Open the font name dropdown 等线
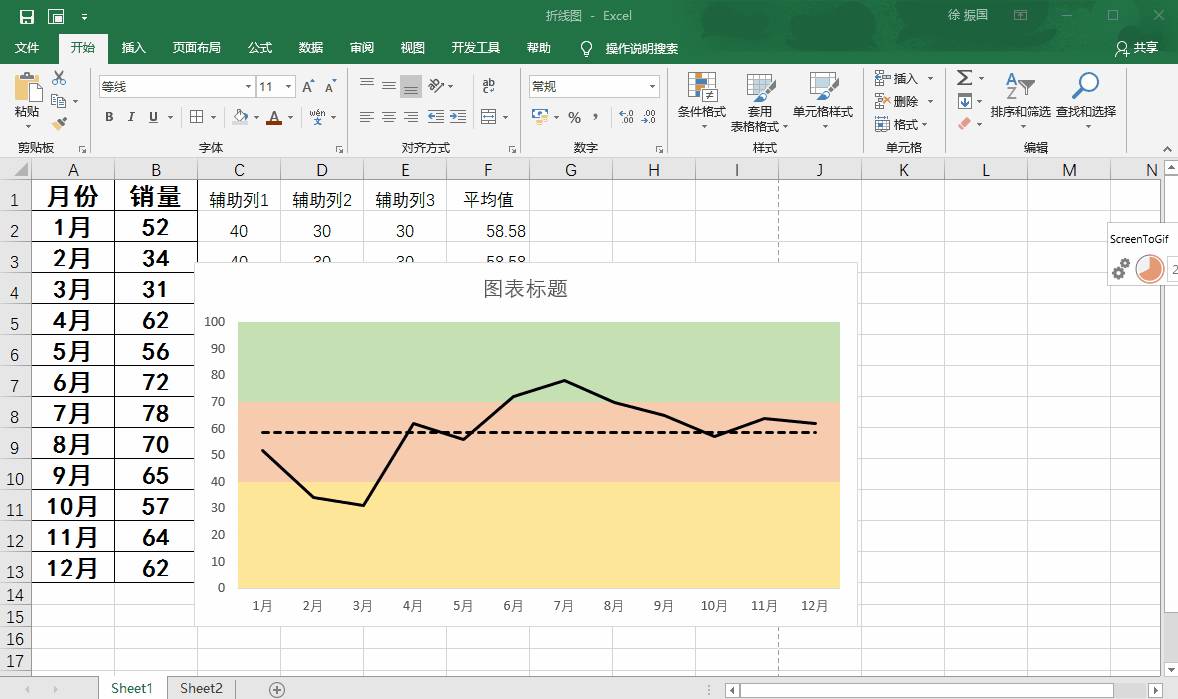The image size is (1178, 699). 248,86
